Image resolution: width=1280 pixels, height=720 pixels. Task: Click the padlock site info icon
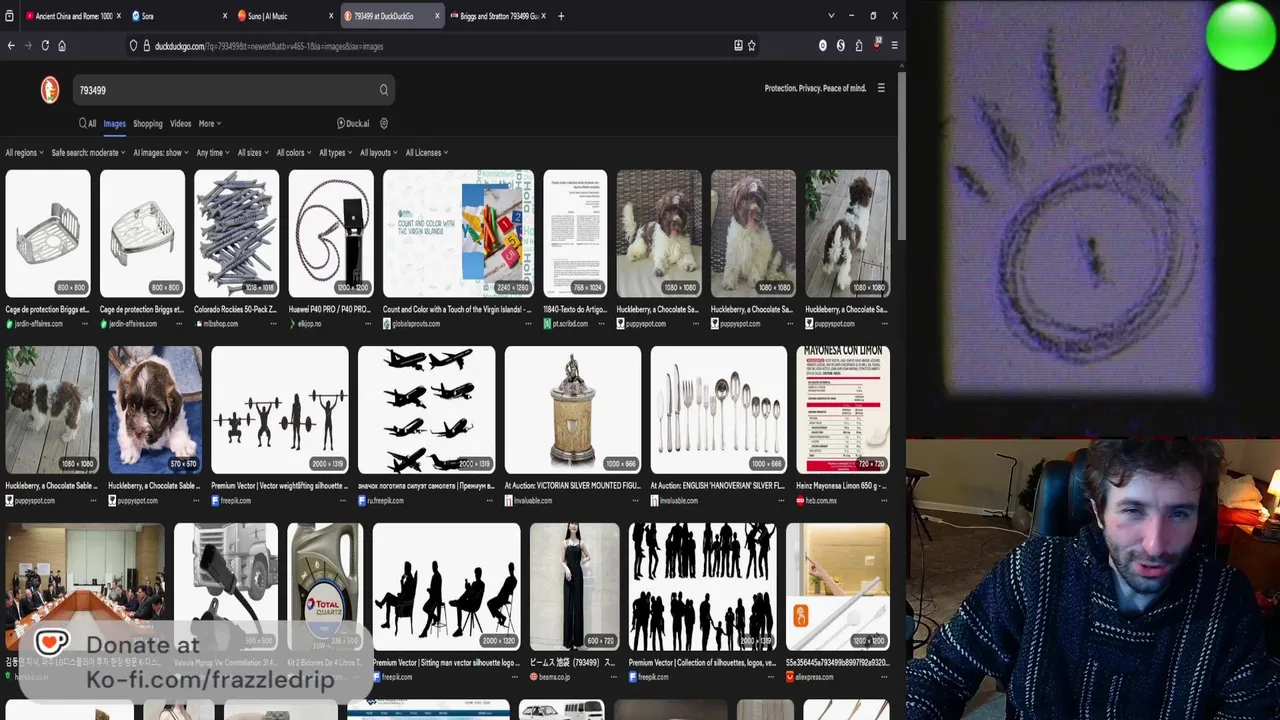click(x=147, y=46)
